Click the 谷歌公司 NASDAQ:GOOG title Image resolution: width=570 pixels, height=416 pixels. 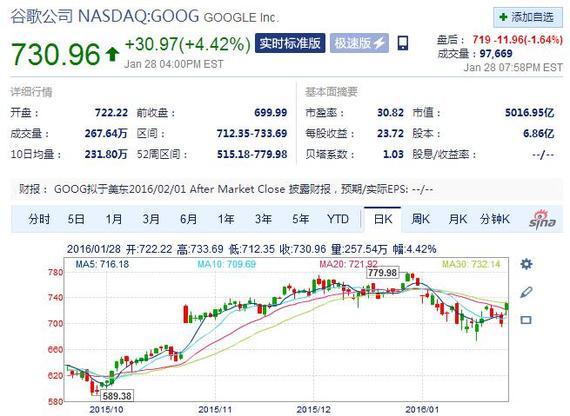105,16
